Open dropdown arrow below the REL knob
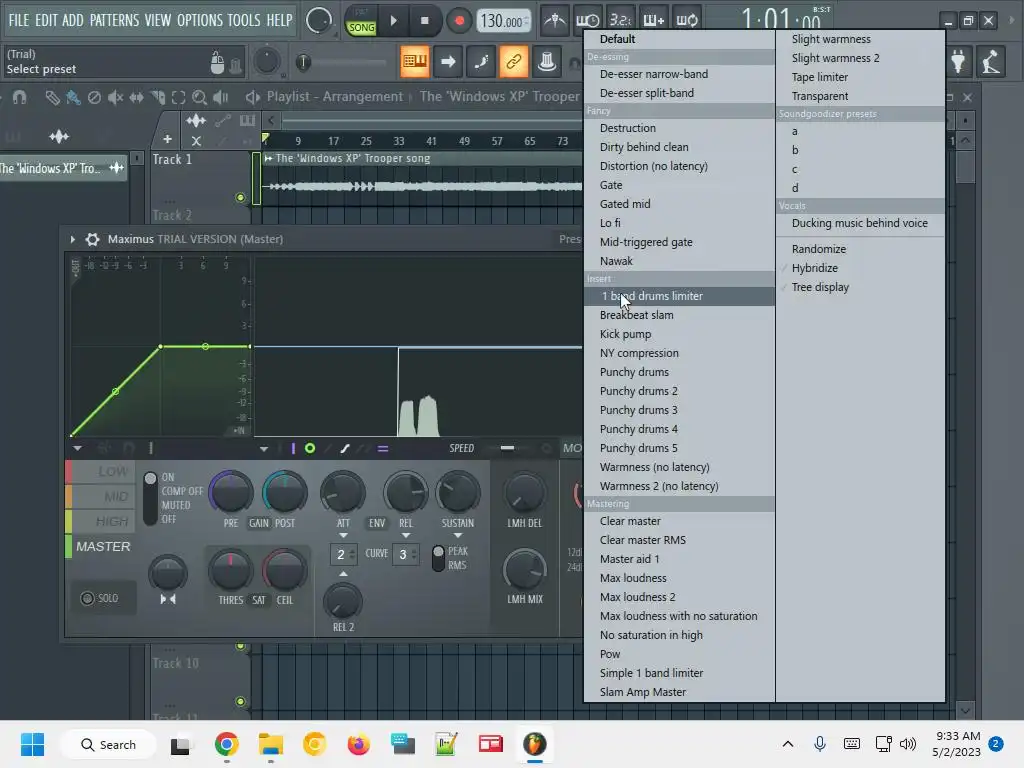 point(406,536)
